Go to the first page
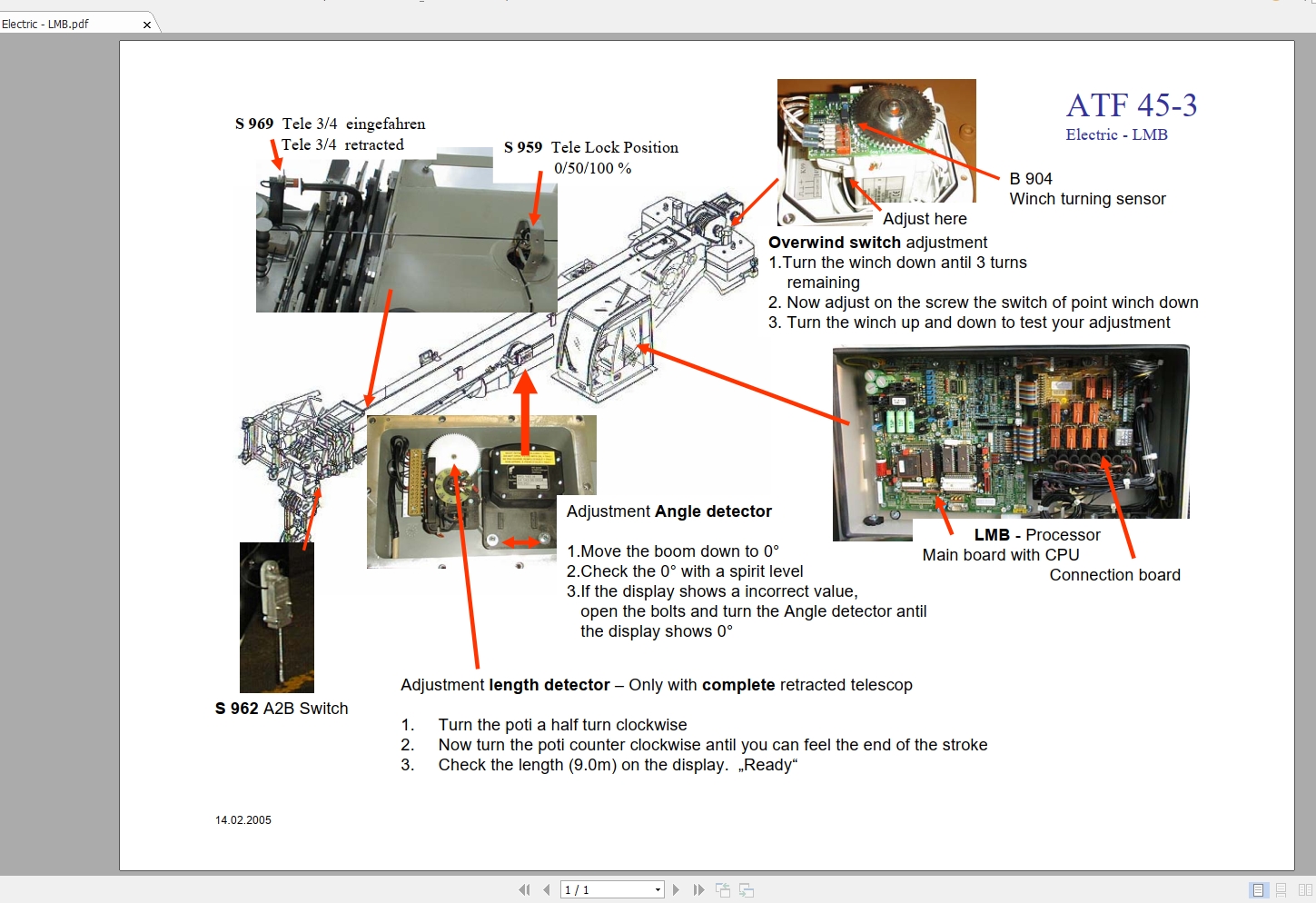The image size is (1316, 903). [524, 889]
